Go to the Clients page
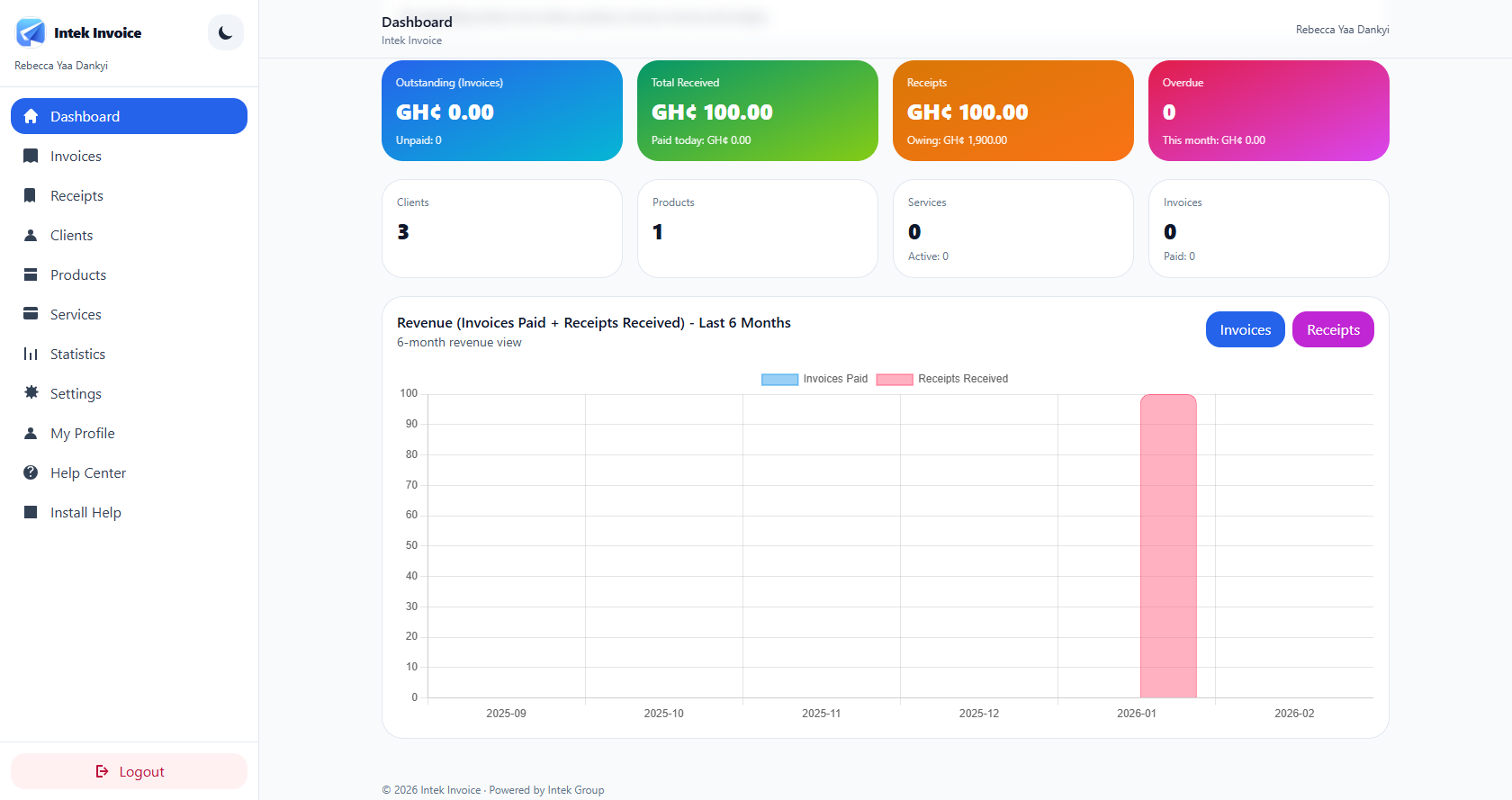1512x800 pixels. coord(129,235)
